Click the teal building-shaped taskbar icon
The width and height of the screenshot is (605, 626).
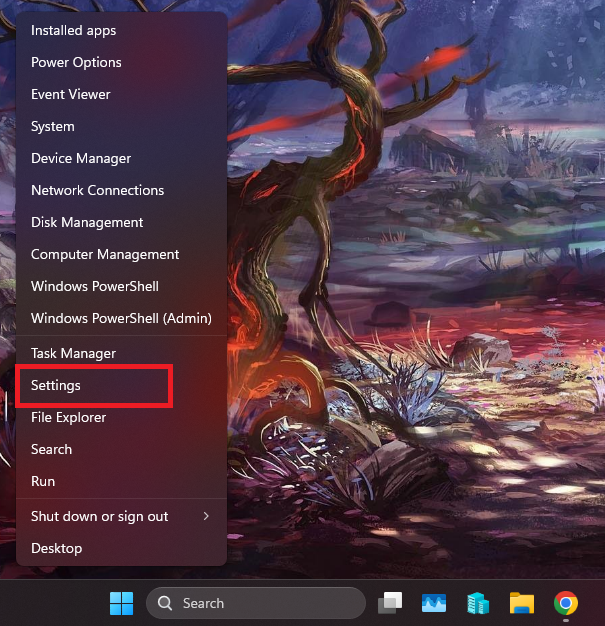tap(478, 603)
